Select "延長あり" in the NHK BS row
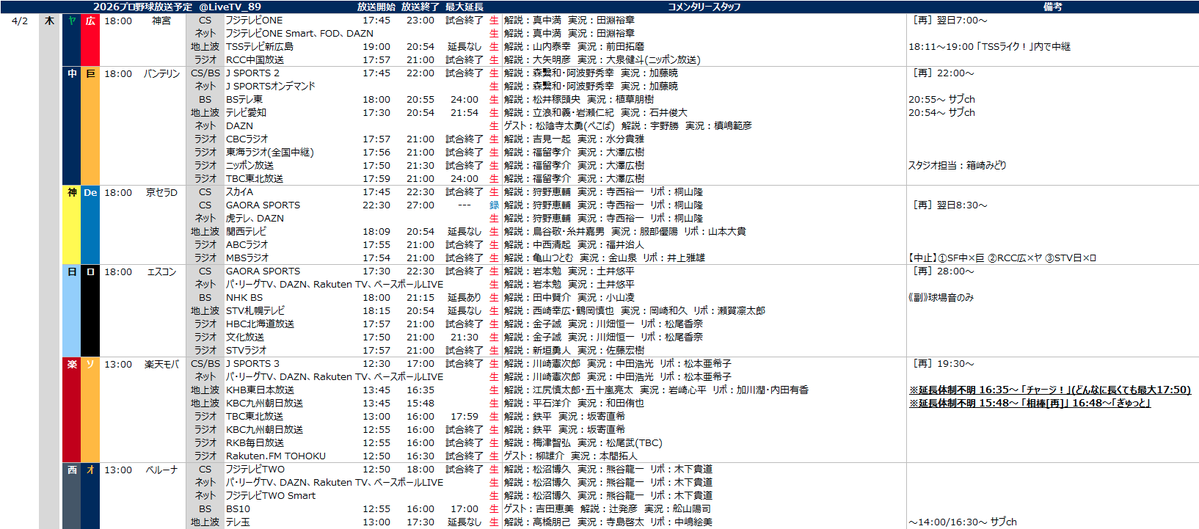Viewport: 1199px width, 529px height. point(464,297)
